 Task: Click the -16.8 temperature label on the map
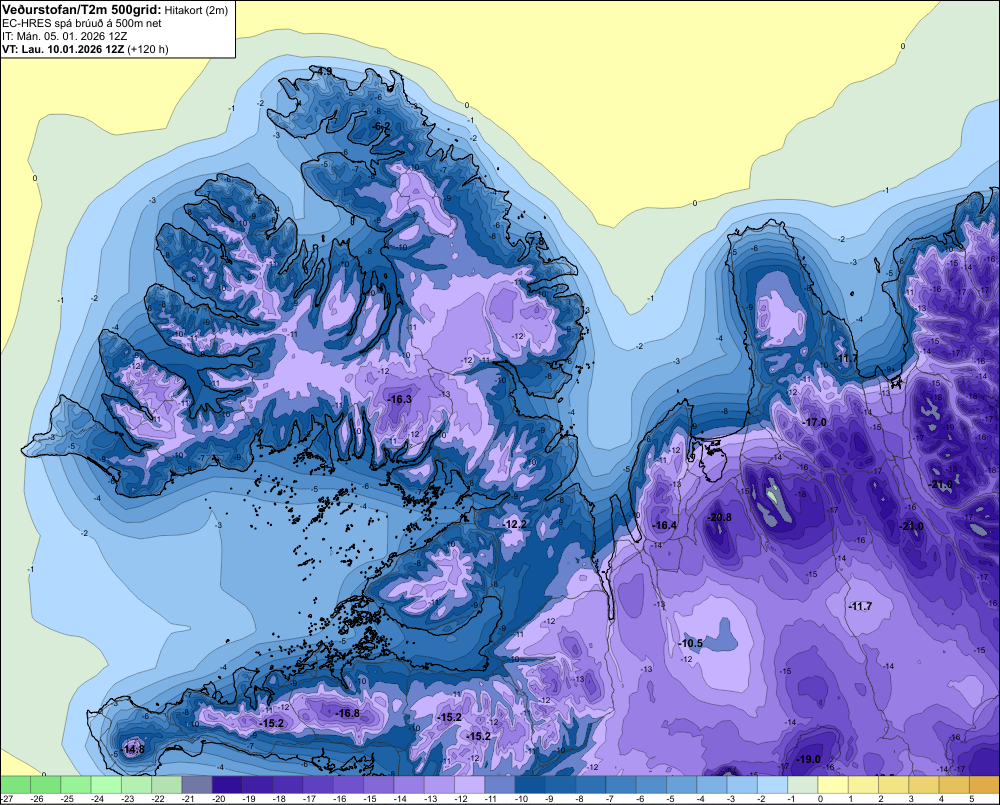tap(348, 713)
